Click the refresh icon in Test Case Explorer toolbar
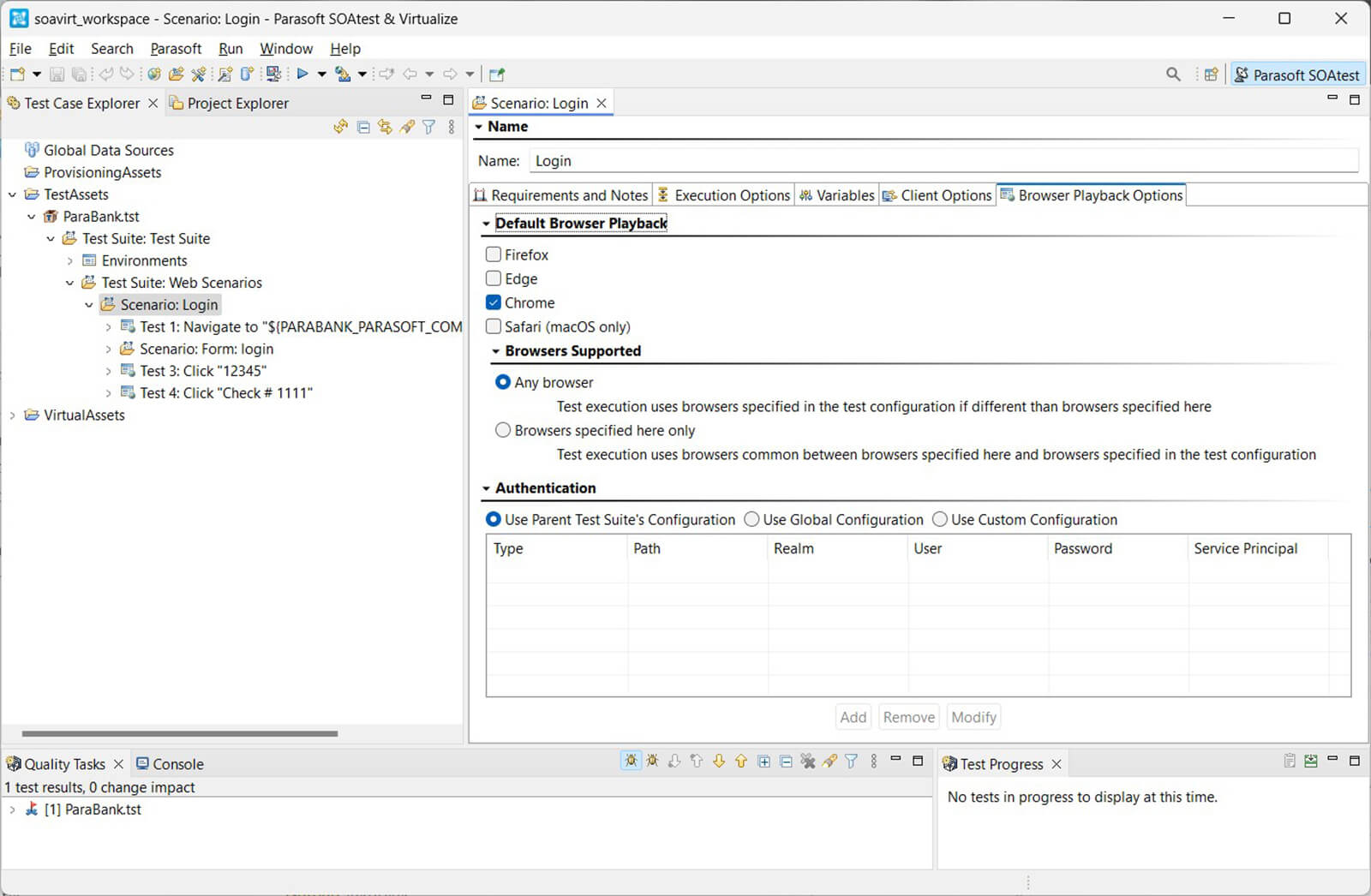The image size is (1371, 896). pyautogui.click(x=340, y=127)
